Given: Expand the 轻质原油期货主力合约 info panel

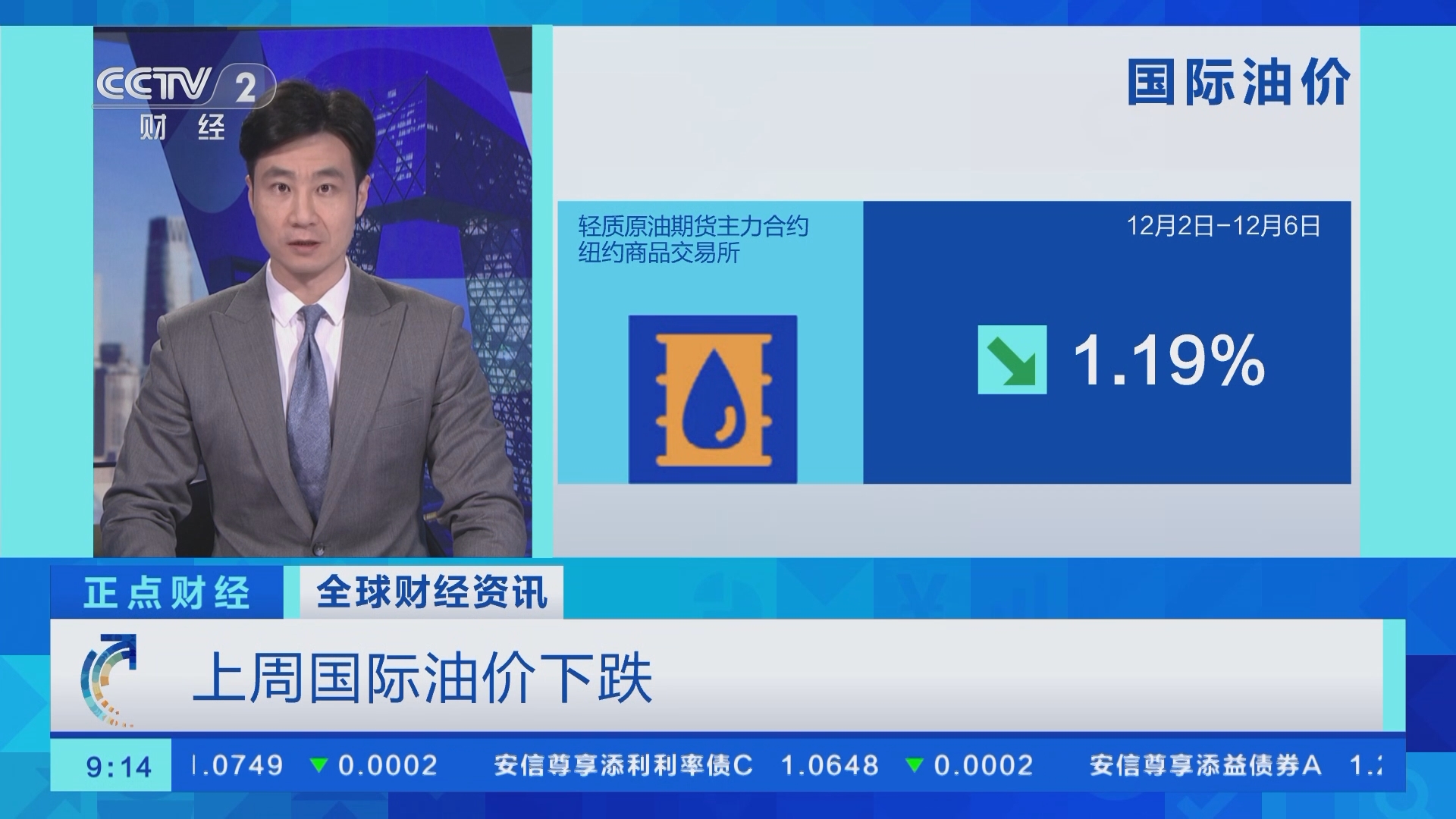Looking at the screenshot, I should point(692,224).
